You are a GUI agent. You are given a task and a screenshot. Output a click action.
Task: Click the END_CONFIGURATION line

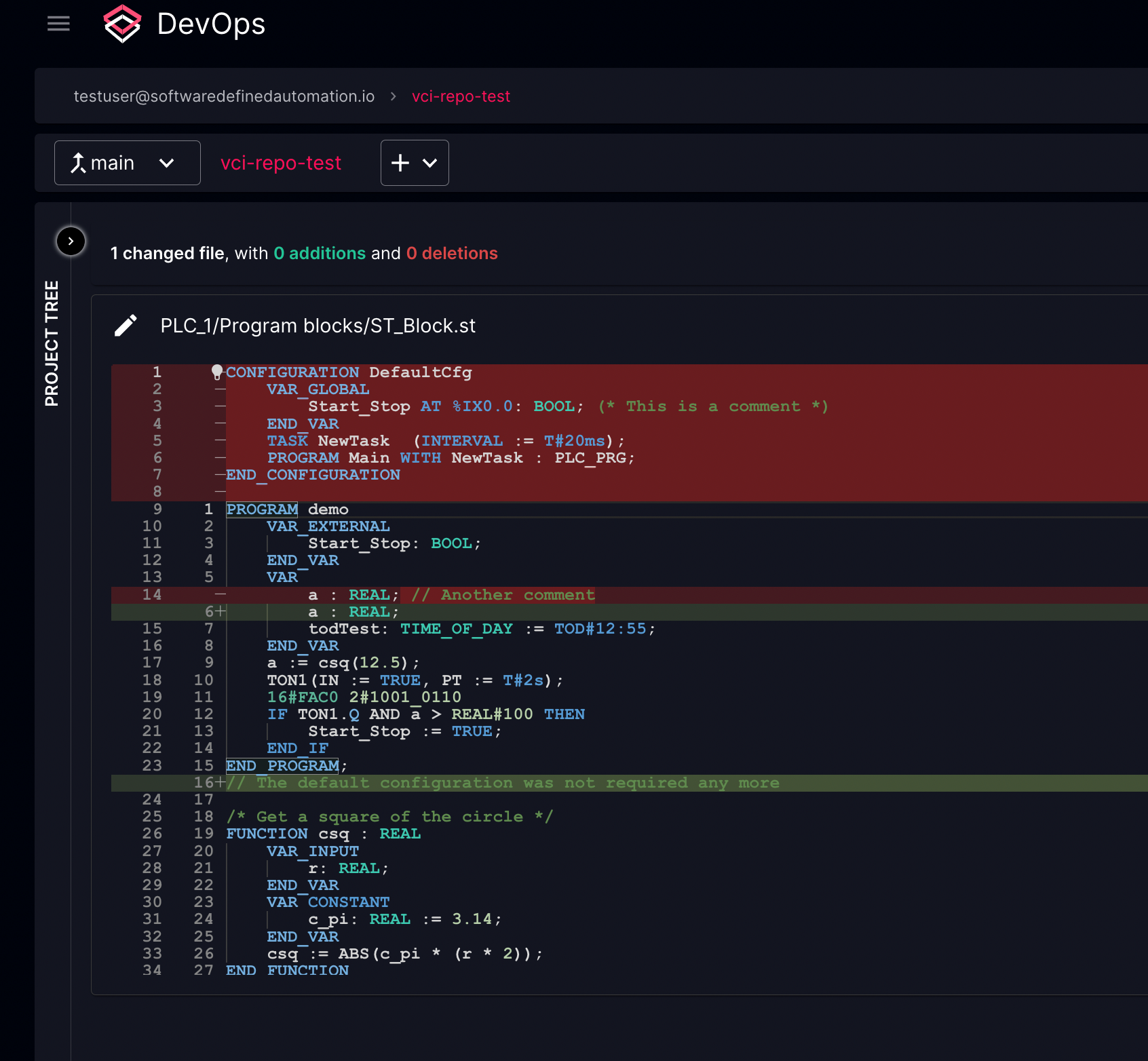(313, 475)
